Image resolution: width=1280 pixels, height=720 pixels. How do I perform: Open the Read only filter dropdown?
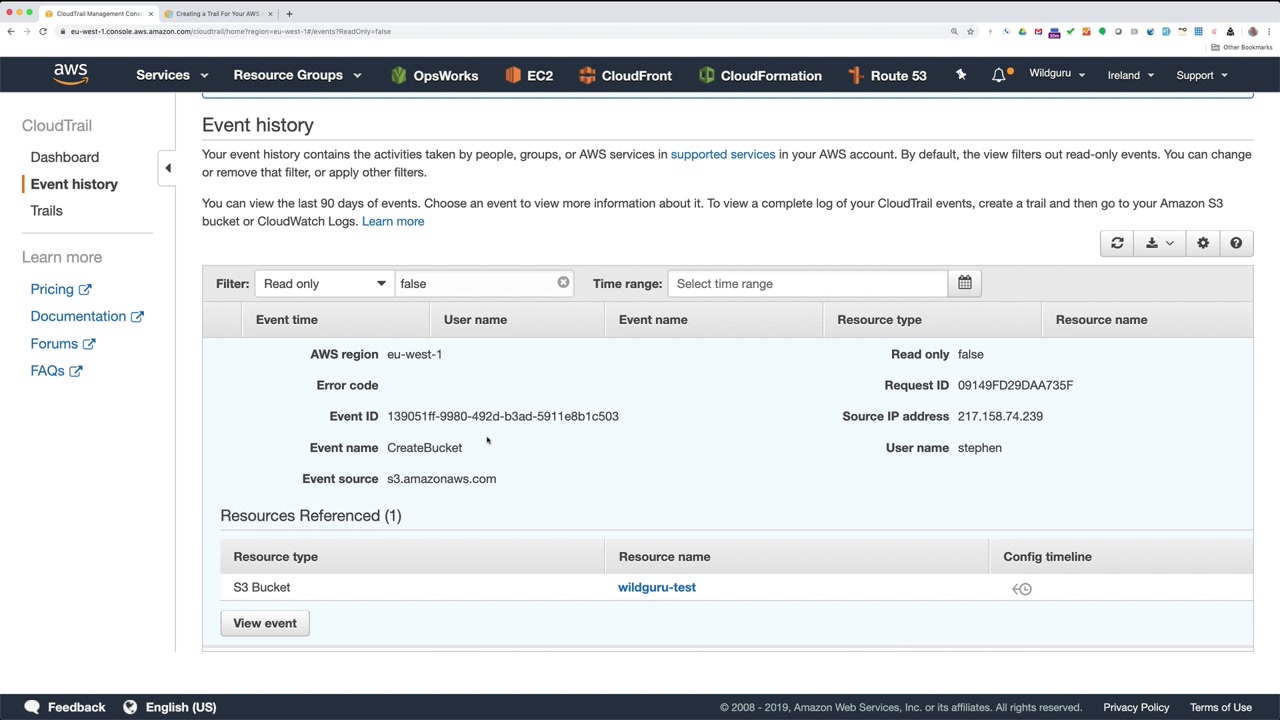click(x=324, y=284)
